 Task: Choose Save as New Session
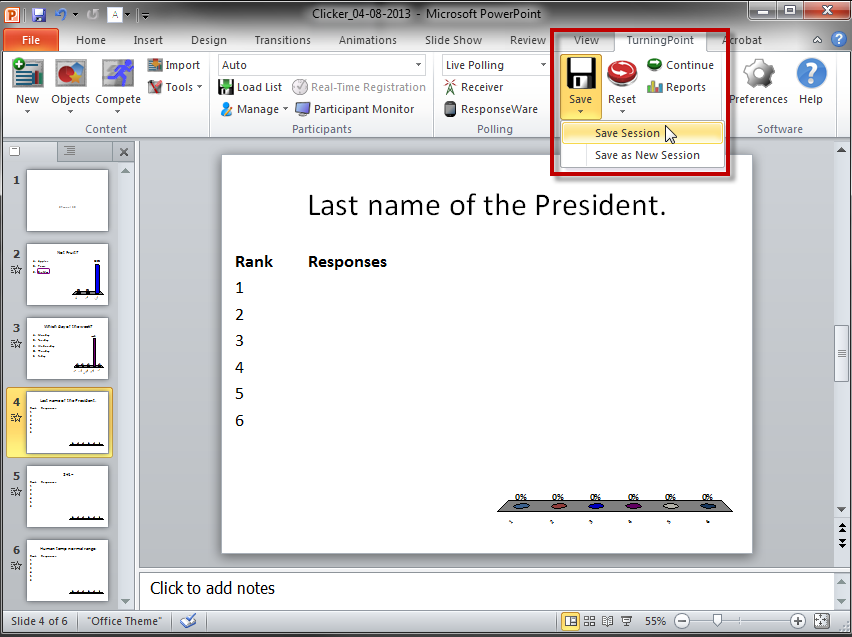click(x=642, y=155)
